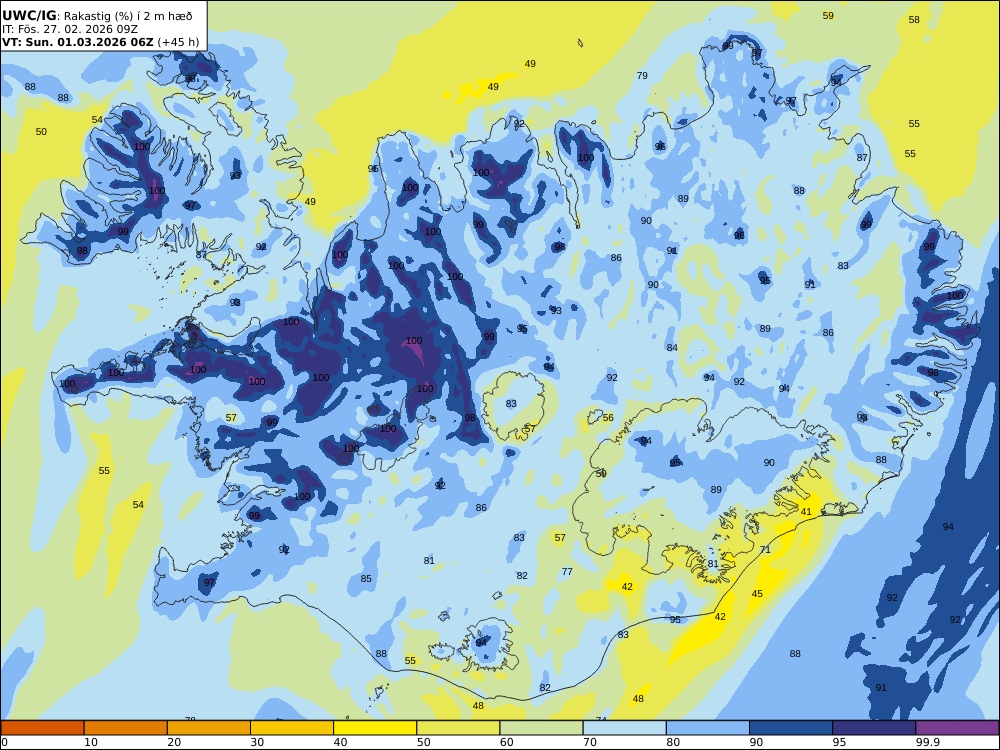The height and width of the screenshot is (750, 1000).
Task: Click the map value '41'
Action: [x=806, y=511]
